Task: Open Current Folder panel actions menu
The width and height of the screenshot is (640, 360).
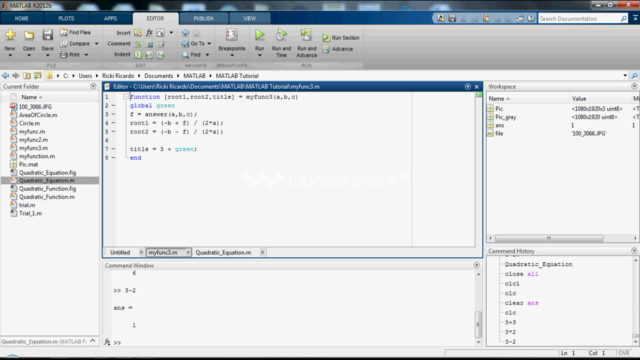Action: click(x=93, y=86)
